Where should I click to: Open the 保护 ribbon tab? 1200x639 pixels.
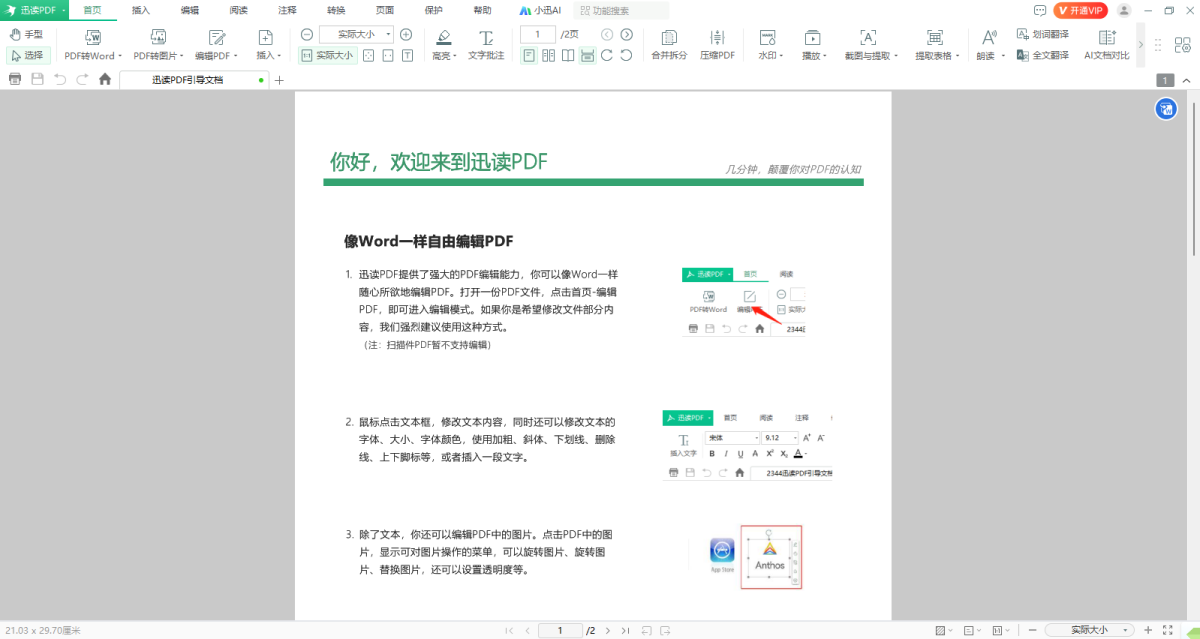pos(433,10)
